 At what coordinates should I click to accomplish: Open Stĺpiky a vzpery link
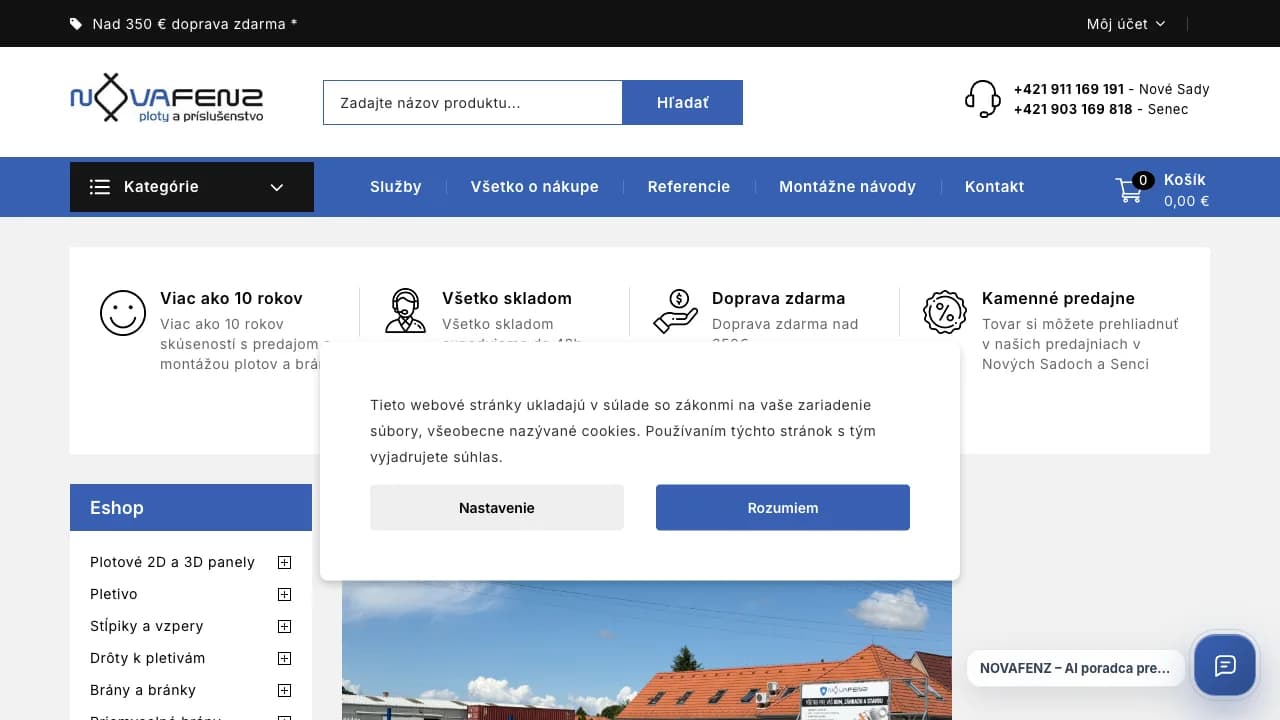point(147,626)
